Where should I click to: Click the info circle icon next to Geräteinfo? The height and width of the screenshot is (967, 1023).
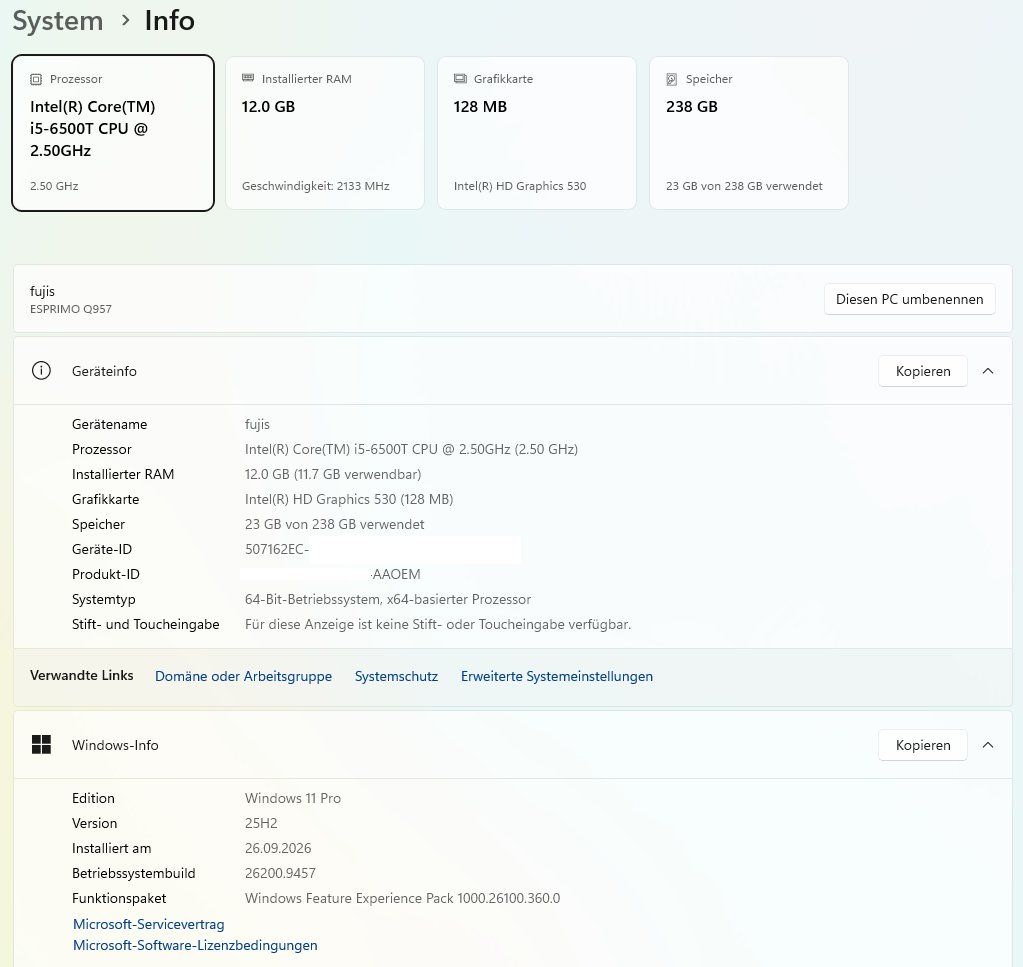[x=41, y=371]
